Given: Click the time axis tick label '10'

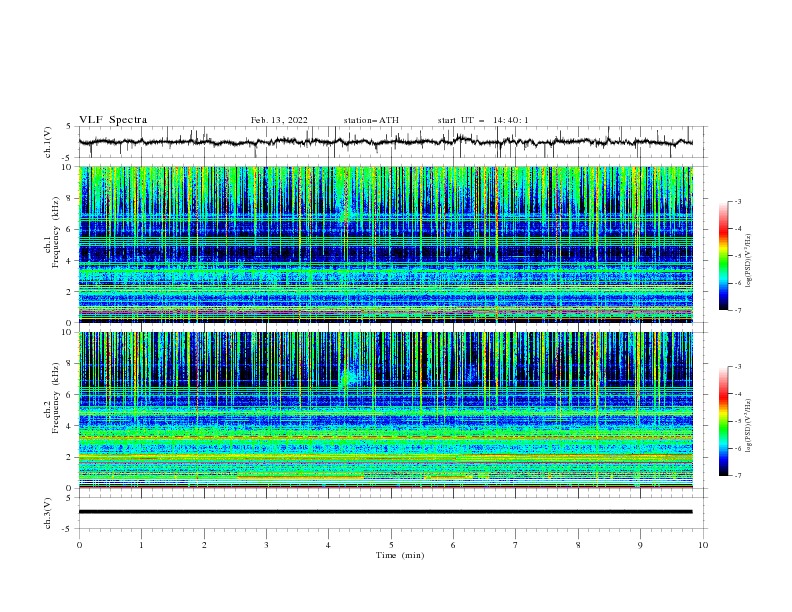Looking at the screenshot, I should coord(703,545).
